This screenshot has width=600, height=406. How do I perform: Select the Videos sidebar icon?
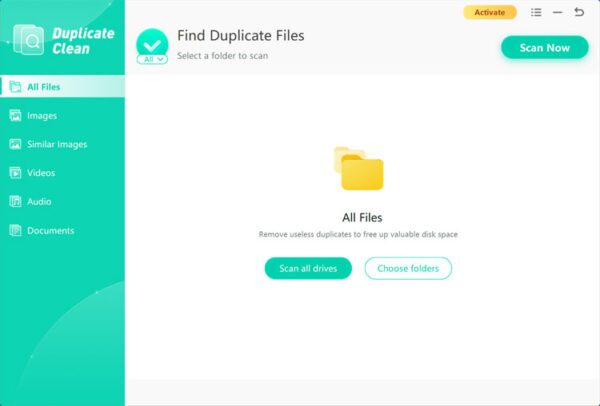(15, 173)
